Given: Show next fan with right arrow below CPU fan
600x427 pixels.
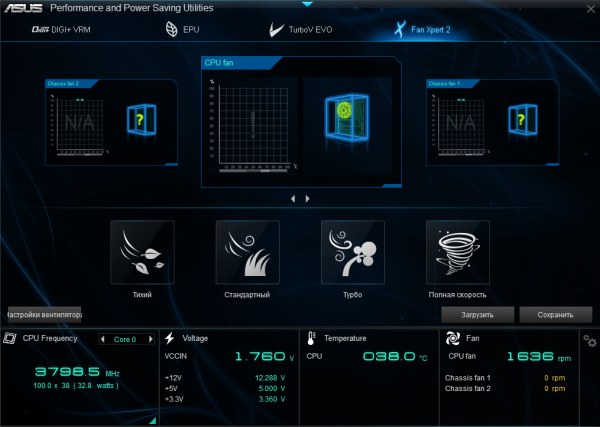Looking at the screenshot, I should (307, 199).
